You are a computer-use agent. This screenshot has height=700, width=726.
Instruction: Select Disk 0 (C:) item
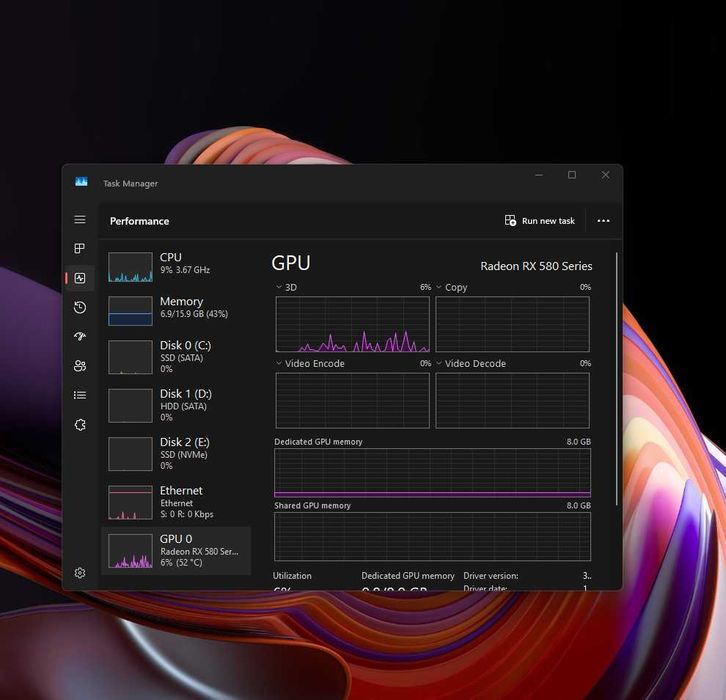click(x=176, y=357)
